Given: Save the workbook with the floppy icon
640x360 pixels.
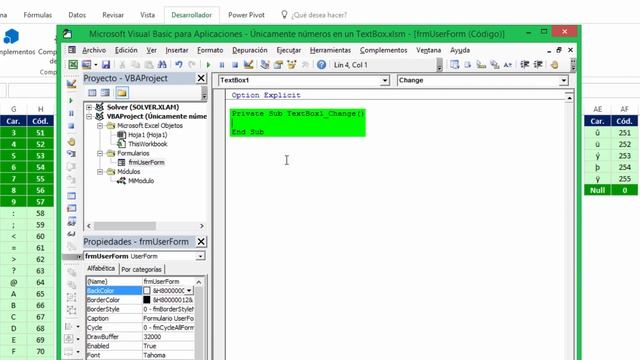Looking at the screenshot, I should 106,64.
